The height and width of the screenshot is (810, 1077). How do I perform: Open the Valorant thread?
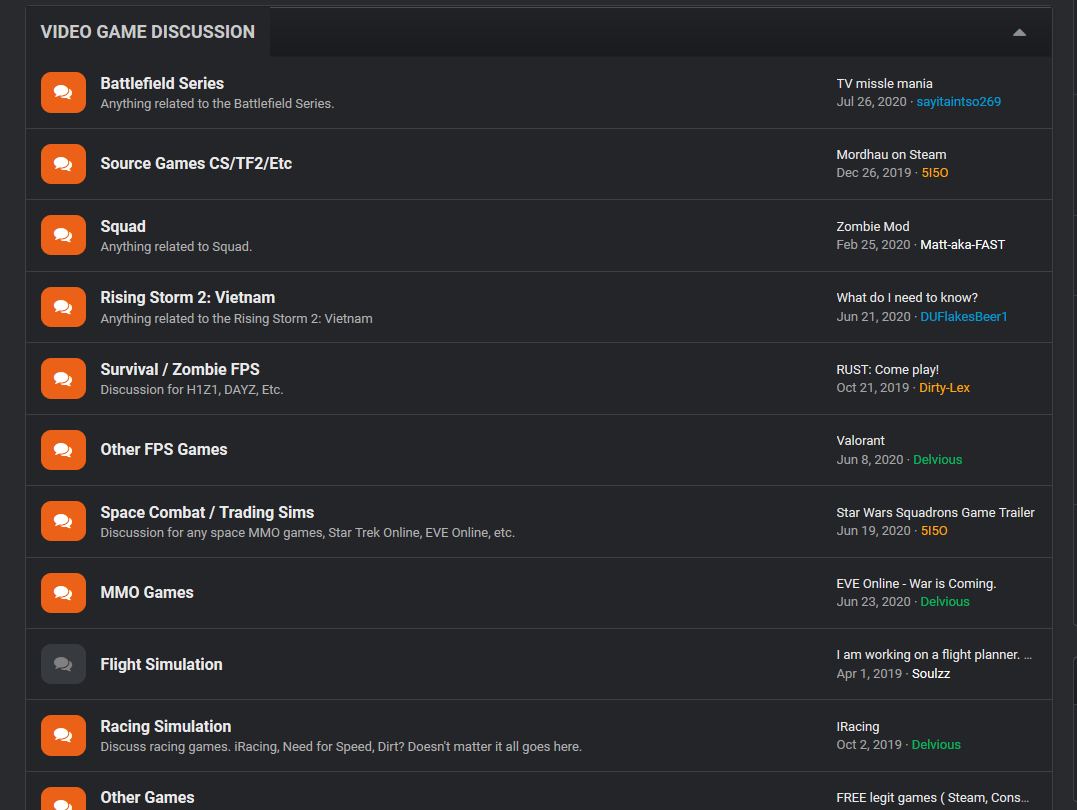pyautogui.click(x=860, y=440)
